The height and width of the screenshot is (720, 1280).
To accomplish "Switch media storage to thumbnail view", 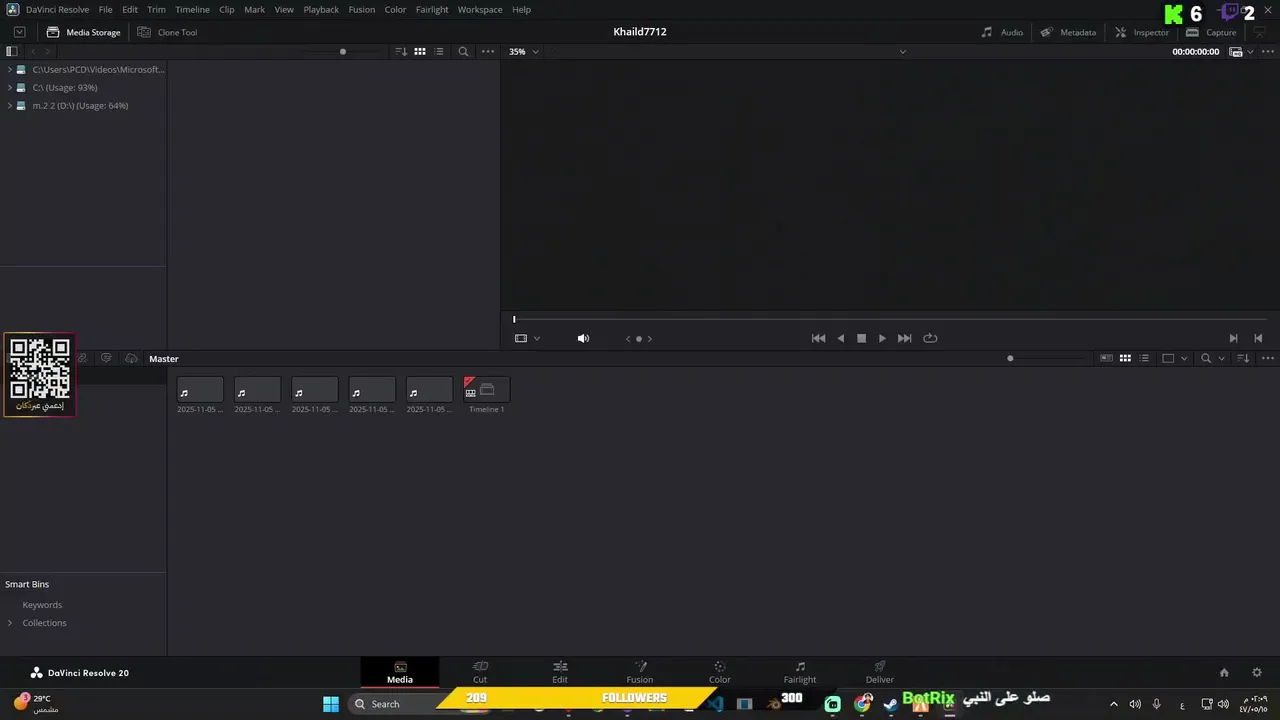I will coord(420,51).
